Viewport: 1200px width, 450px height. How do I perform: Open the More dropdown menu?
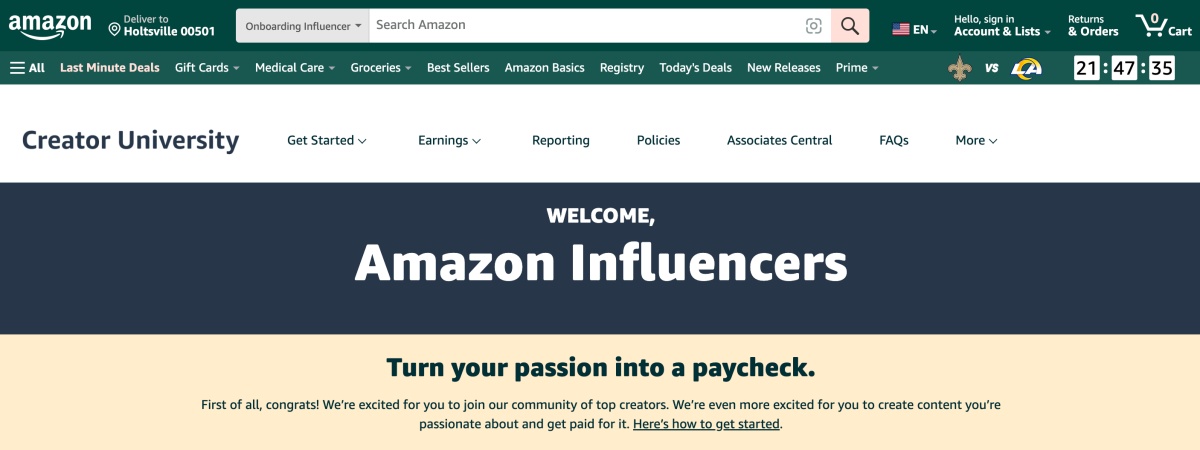click(976, 141)
